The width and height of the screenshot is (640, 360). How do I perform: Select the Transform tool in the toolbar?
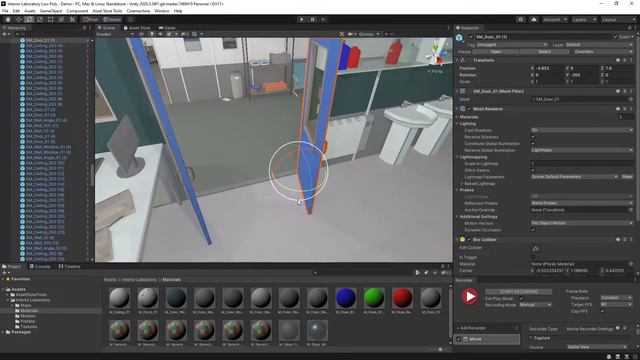(61, 19)
